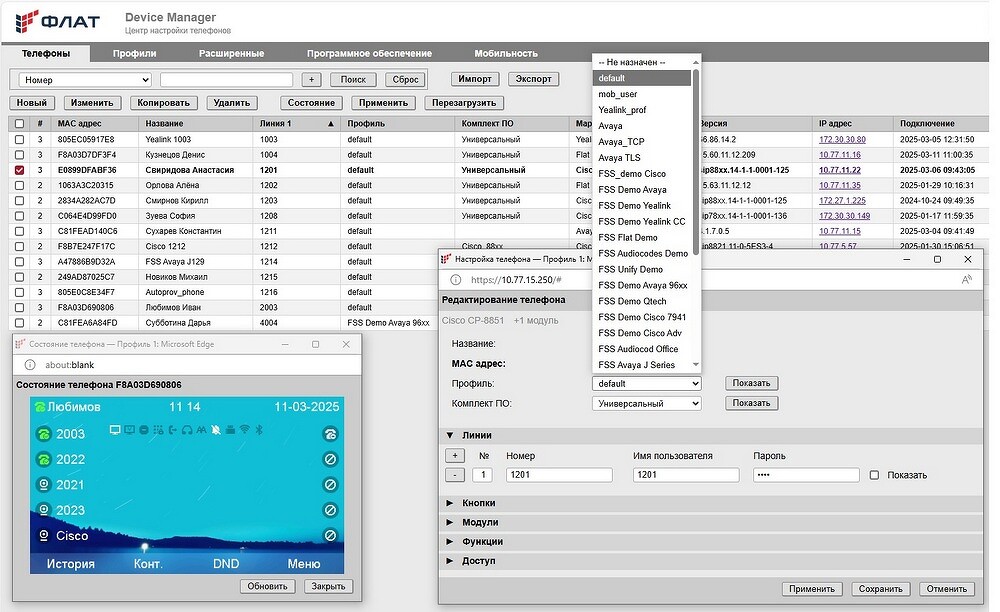Open the Комплект ПО dropdown
The width and height of the screenshot is (1000, 612).
[647, 404]
